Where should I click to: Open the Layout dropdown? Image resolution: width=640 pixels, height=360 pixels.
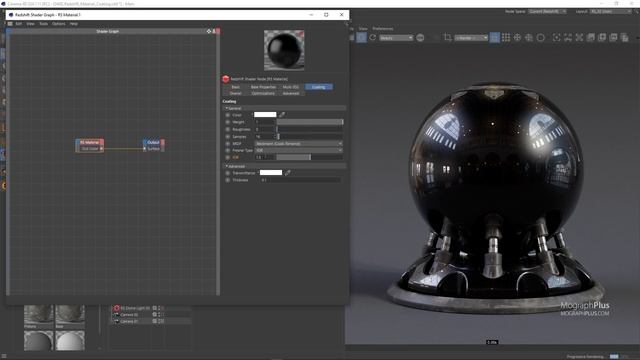point(611,11)
